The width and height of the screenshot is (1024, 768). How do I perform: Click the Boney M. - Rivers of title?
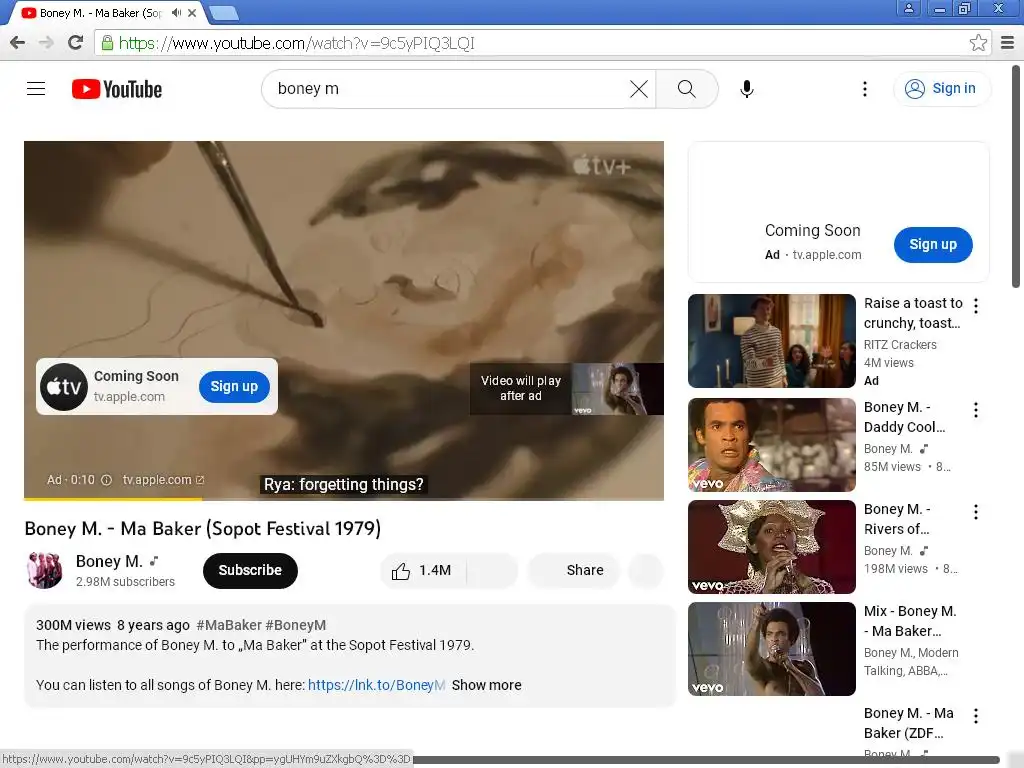pyautogui.click(x=897, y=519)
